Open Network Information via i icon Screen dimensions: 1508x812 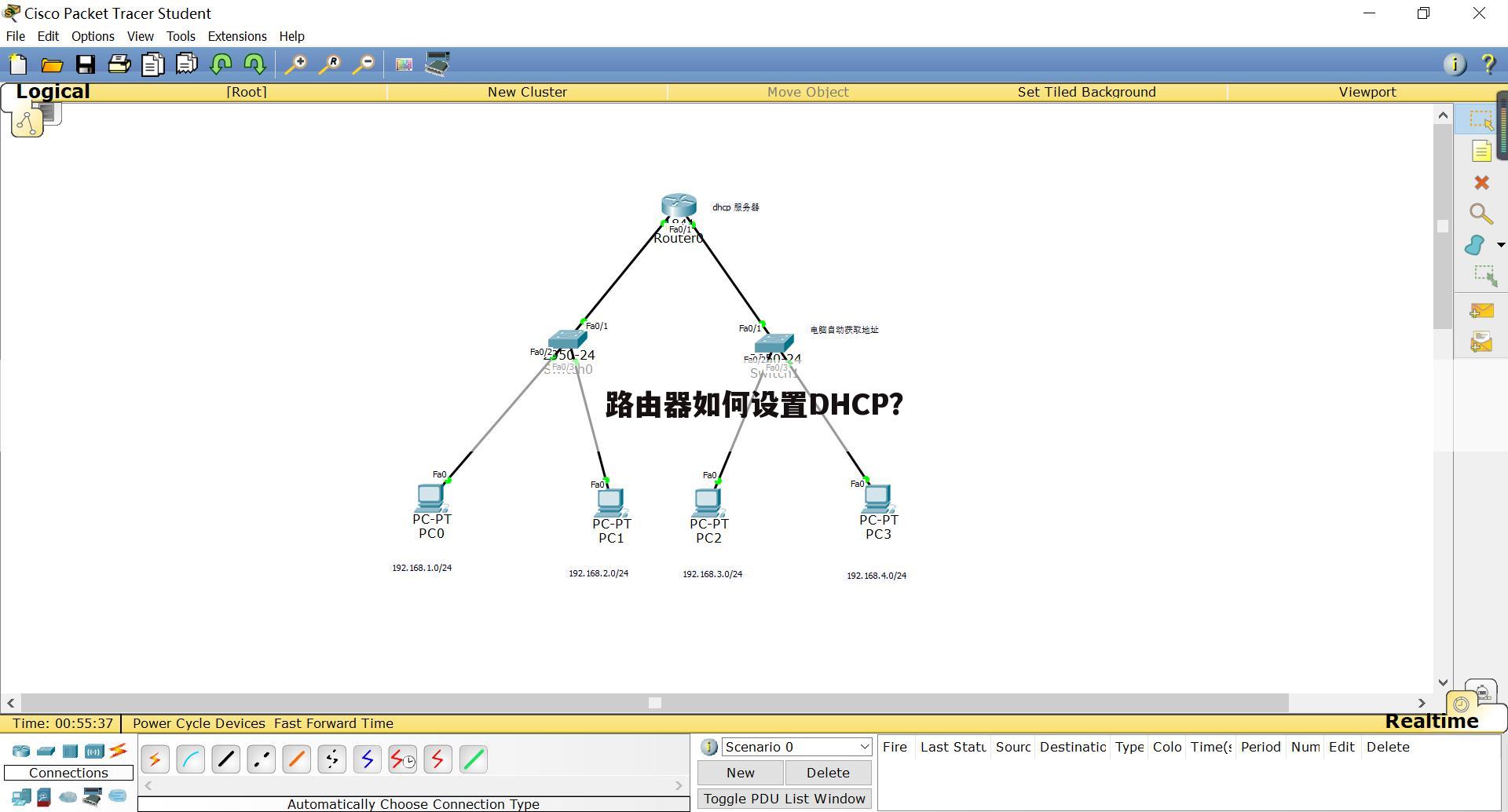tap(1455, 64)
